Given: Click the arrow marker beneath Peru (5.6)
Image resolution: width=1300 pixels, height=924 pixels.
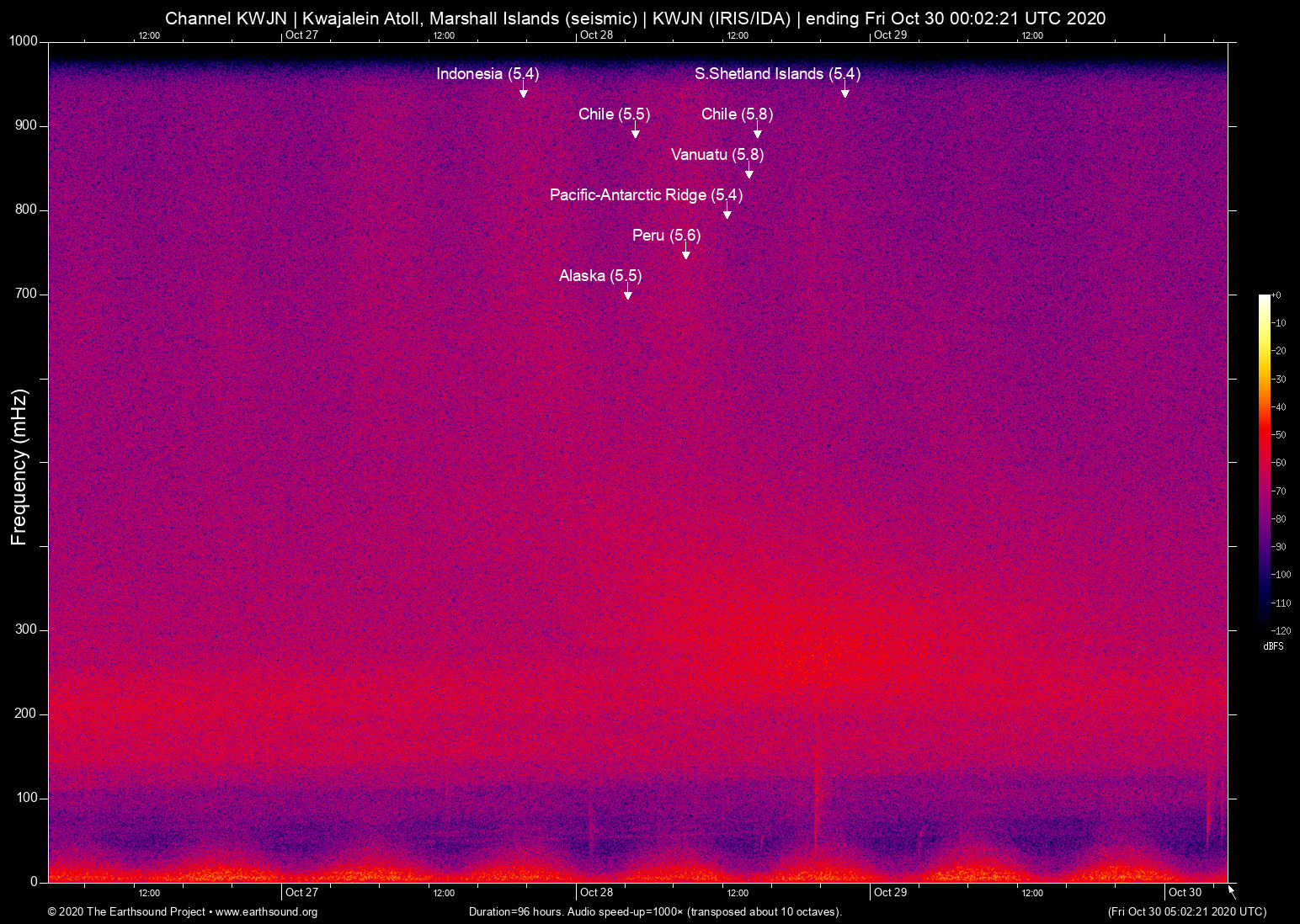Looking at the screenshot, I should [x=685, y=253].
